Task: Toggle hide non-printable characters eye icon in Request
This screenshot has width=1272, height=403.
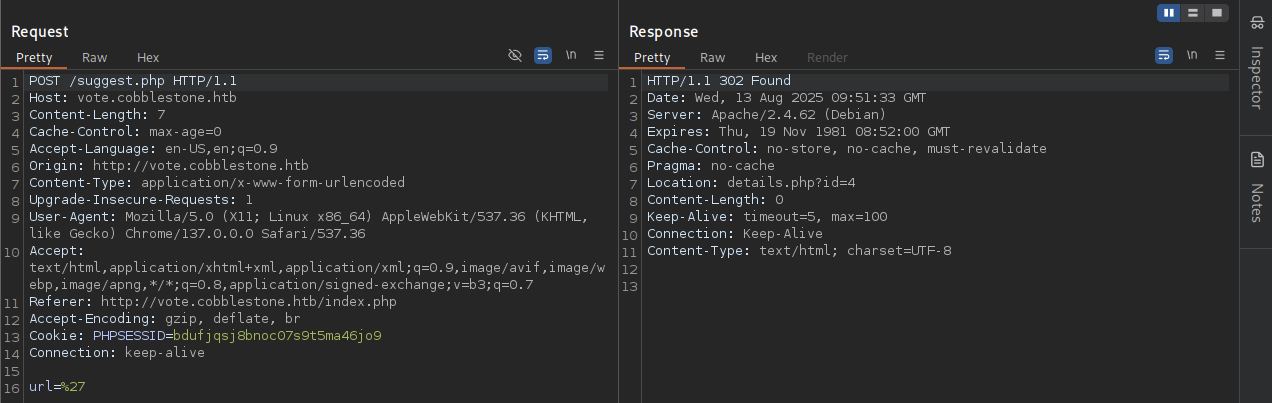Action: pos(516,56)
